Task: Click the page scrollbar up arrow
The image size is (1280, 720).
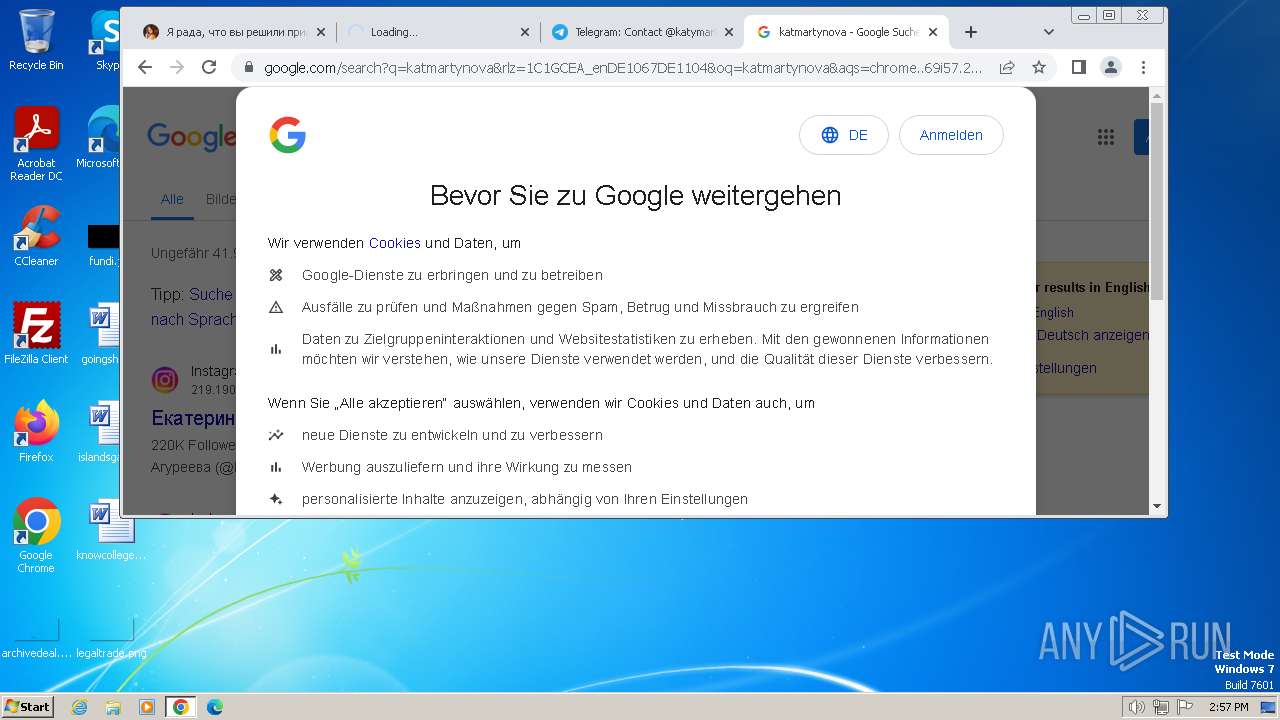Action: tap(1157, 94)
